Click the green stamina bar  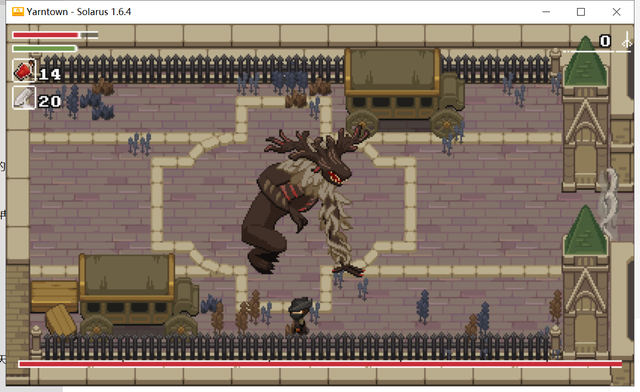44,49
